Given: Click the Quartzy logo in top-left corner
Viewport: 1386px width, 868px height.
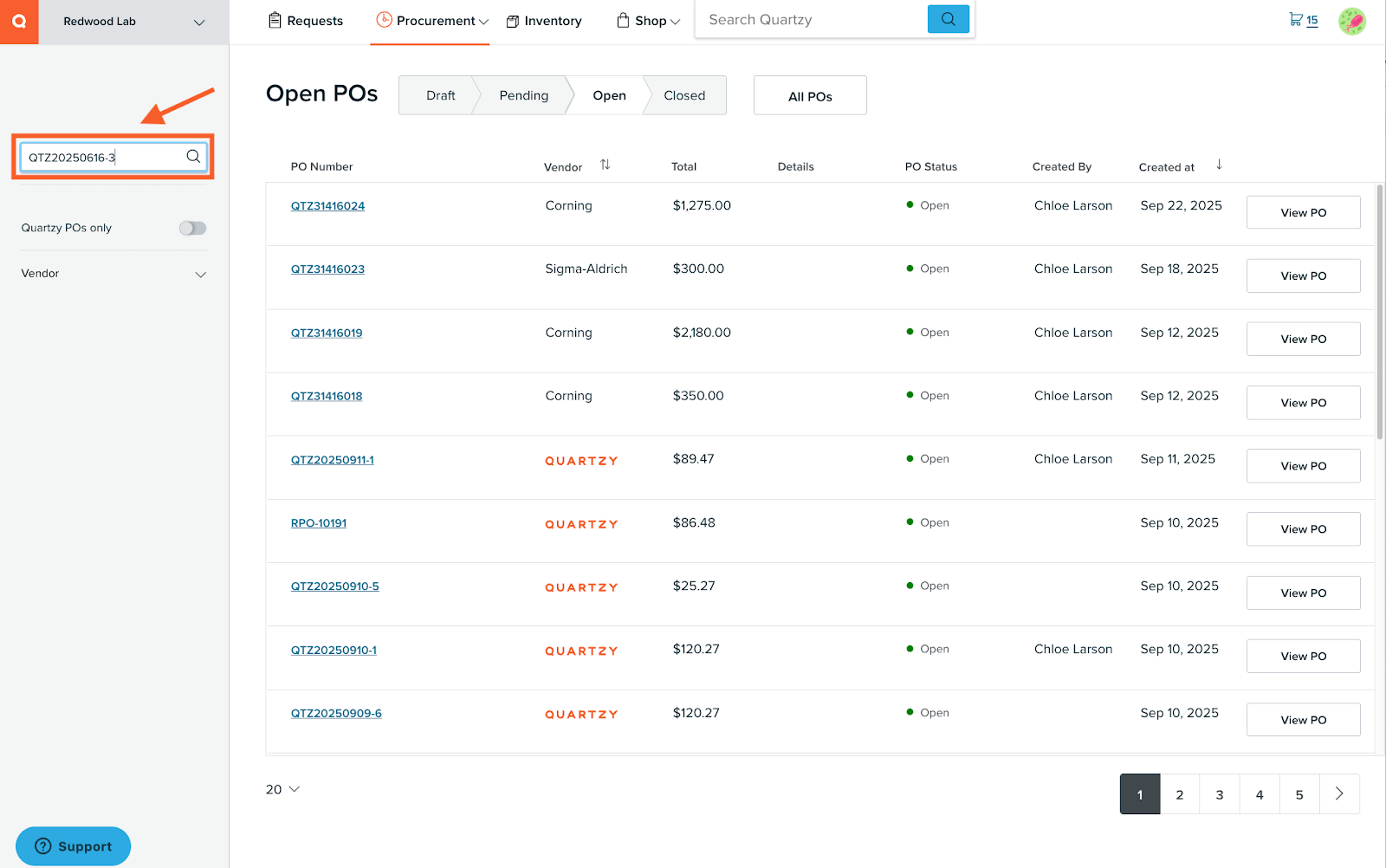Looking at the screenshot, I should pos(18,22).
